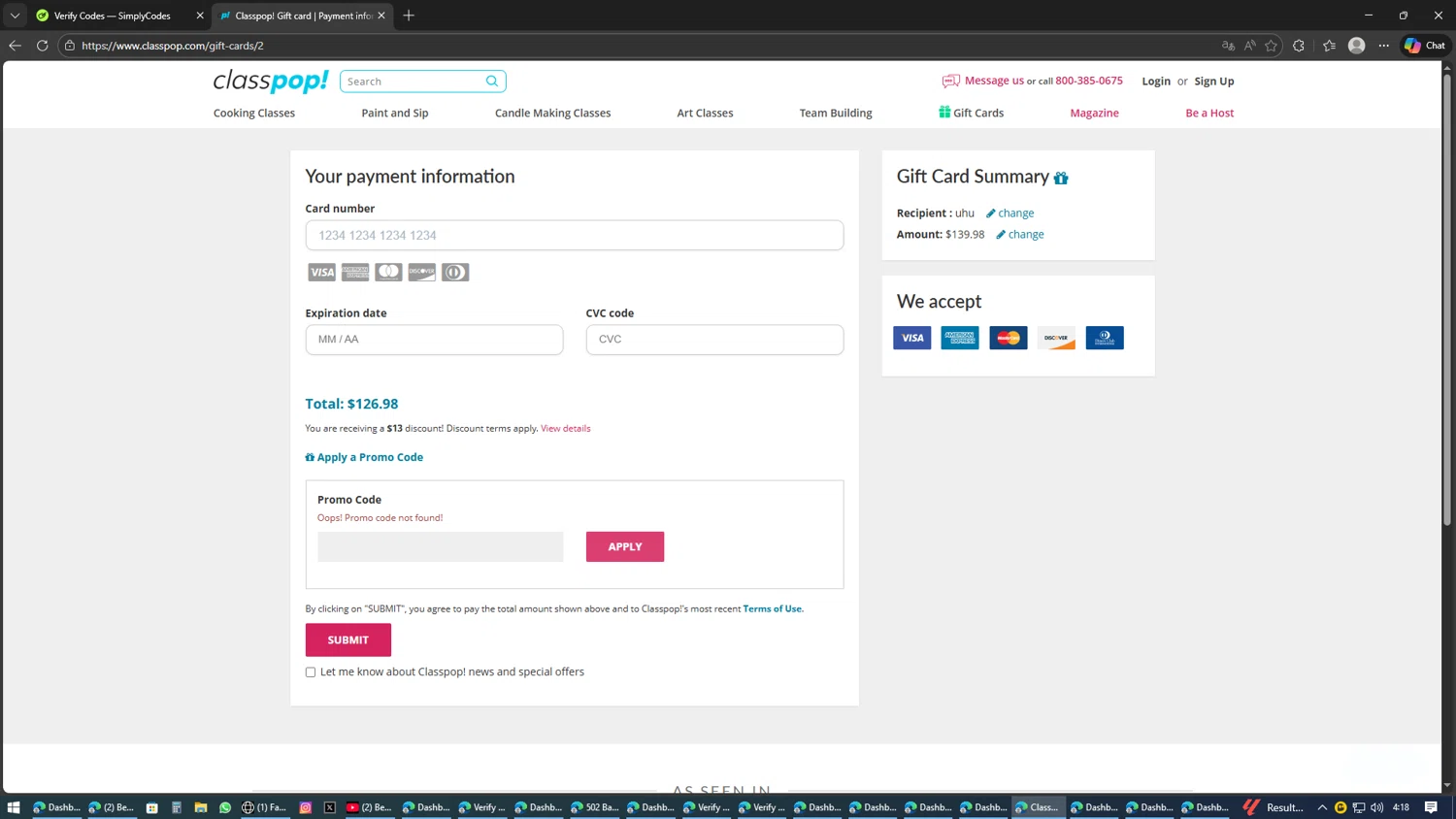Open WhatsApp from the taskbar

(x=225, y=807)
